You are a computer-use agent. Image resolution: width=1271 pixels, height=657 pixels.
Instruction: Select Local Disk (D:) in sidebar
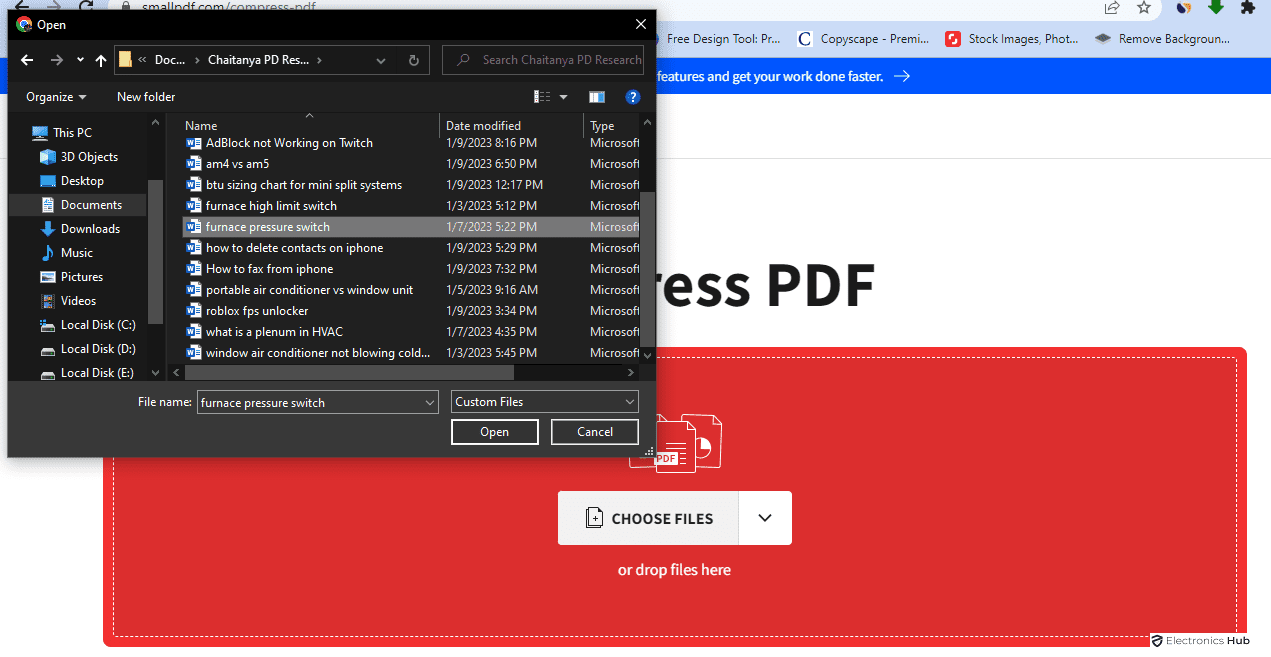click(97, 349)
